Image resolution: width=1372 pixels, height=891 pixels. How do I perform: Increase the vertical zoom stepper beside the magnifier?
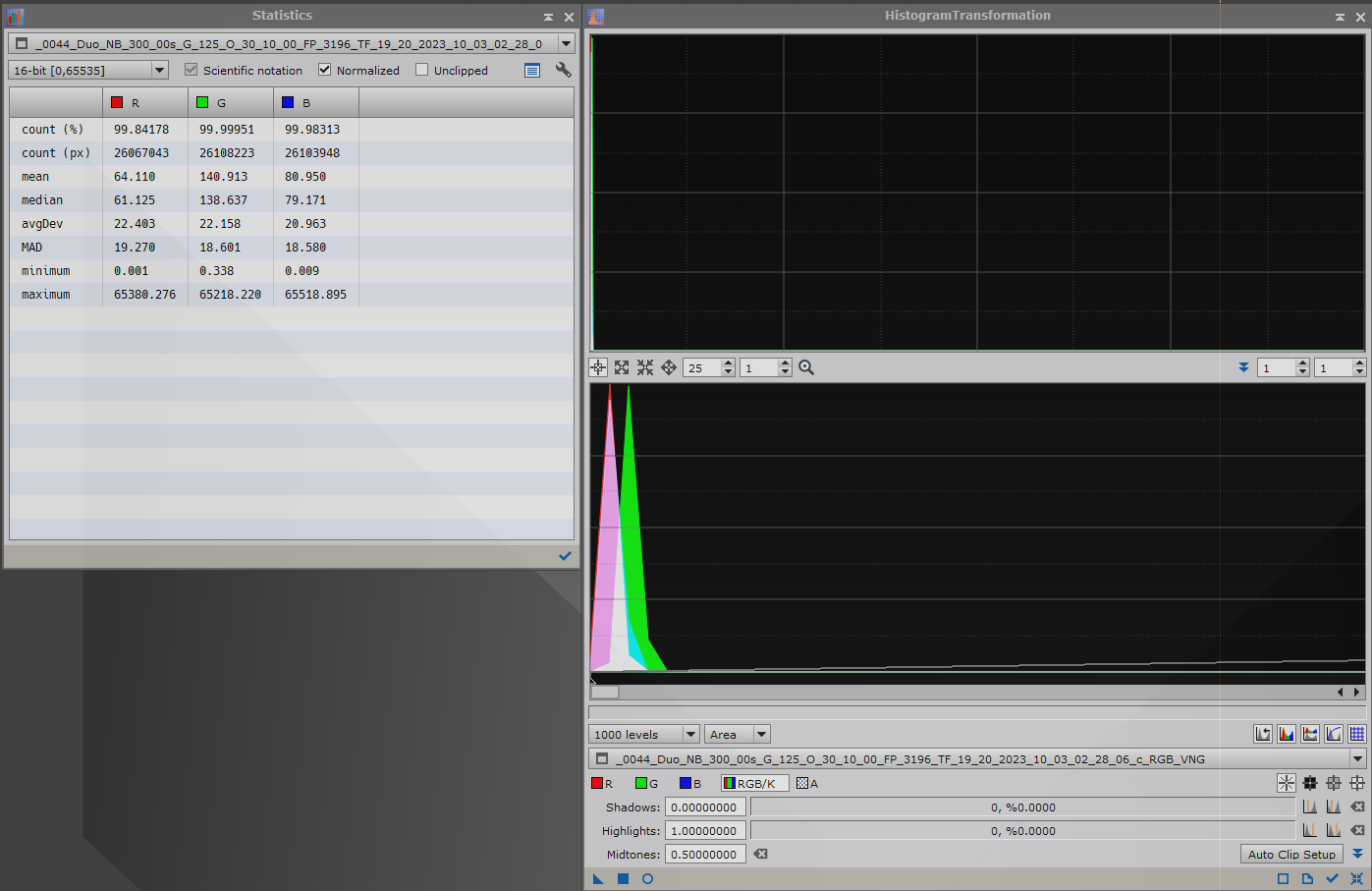coord(785,362)
